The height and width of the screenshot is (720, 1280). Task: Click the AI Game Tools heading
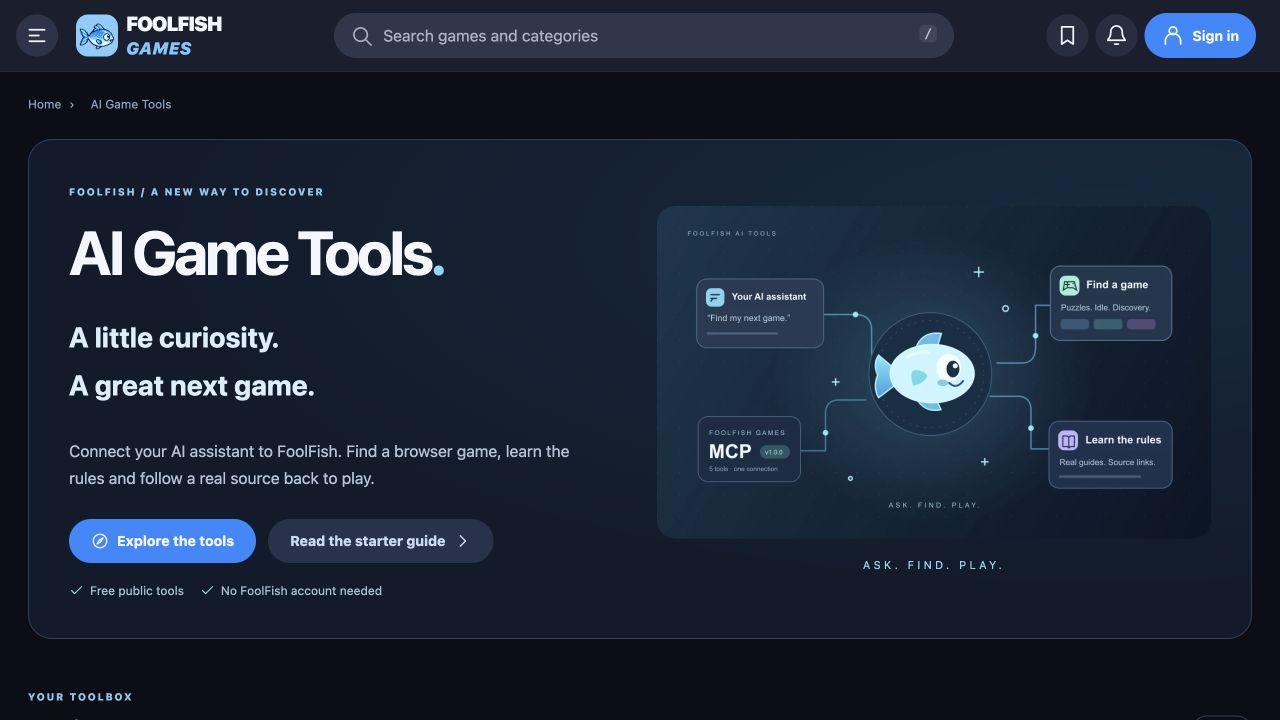256,254
